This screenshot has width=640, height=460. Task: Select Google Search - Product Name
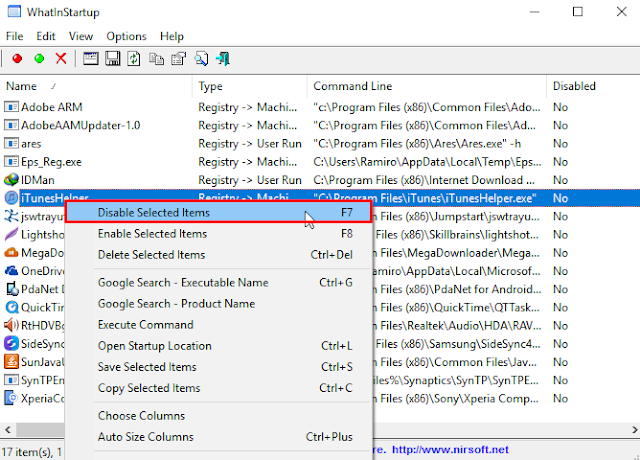click(218, 304)
